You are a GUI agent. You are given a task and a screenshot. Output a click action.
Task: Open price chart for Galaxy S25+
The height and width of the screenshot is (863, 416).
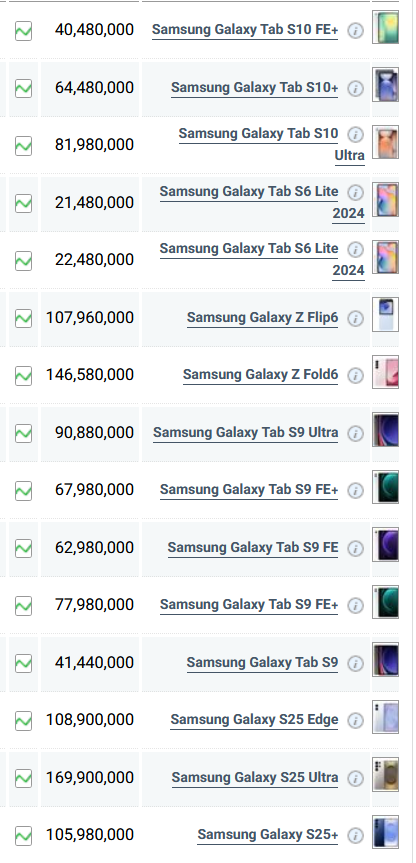pos(23,836)
